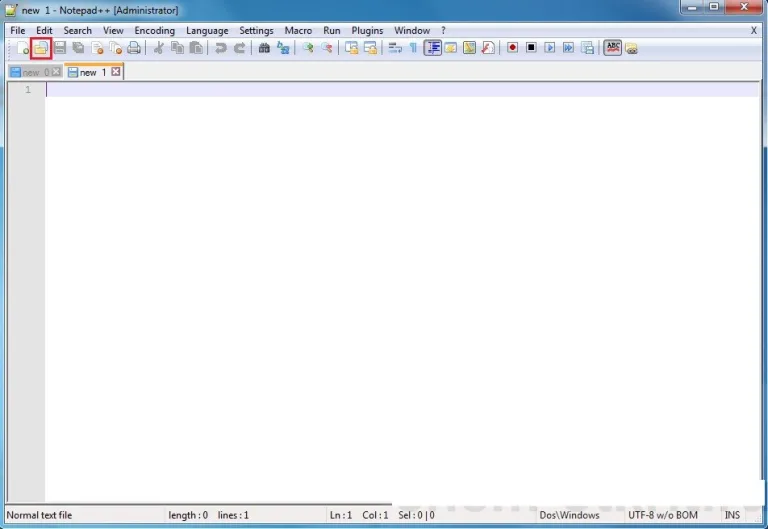Image resolution: width=768 pixels, height=529 pixels.
Task: Click 'Ln : 1' in the status bar
Action: click(x=341, y=515)
